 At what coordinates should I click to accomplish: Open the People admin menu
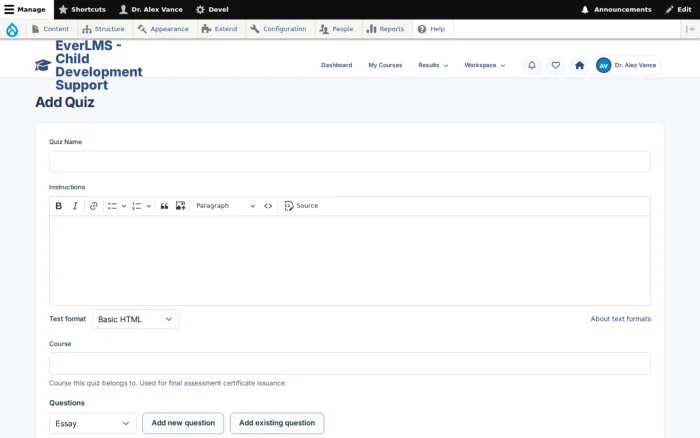(x=337, y=29)
